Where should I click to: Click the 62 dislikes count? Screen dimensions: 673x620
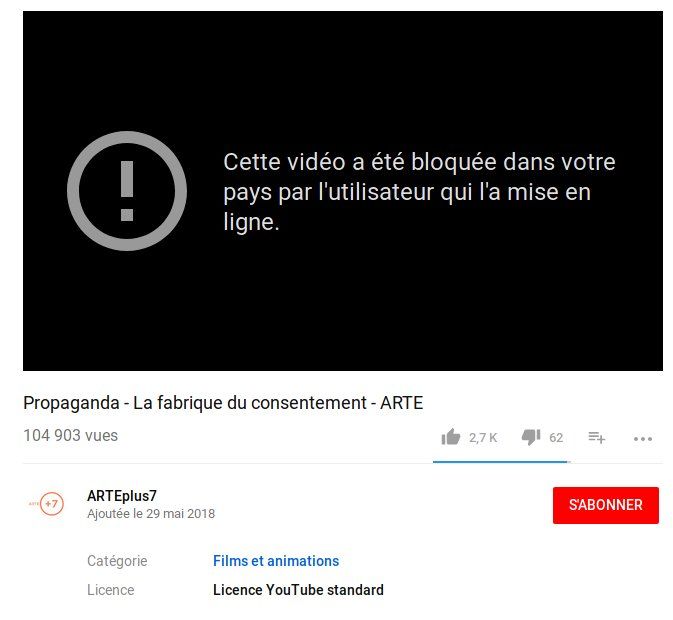[556, 438]
